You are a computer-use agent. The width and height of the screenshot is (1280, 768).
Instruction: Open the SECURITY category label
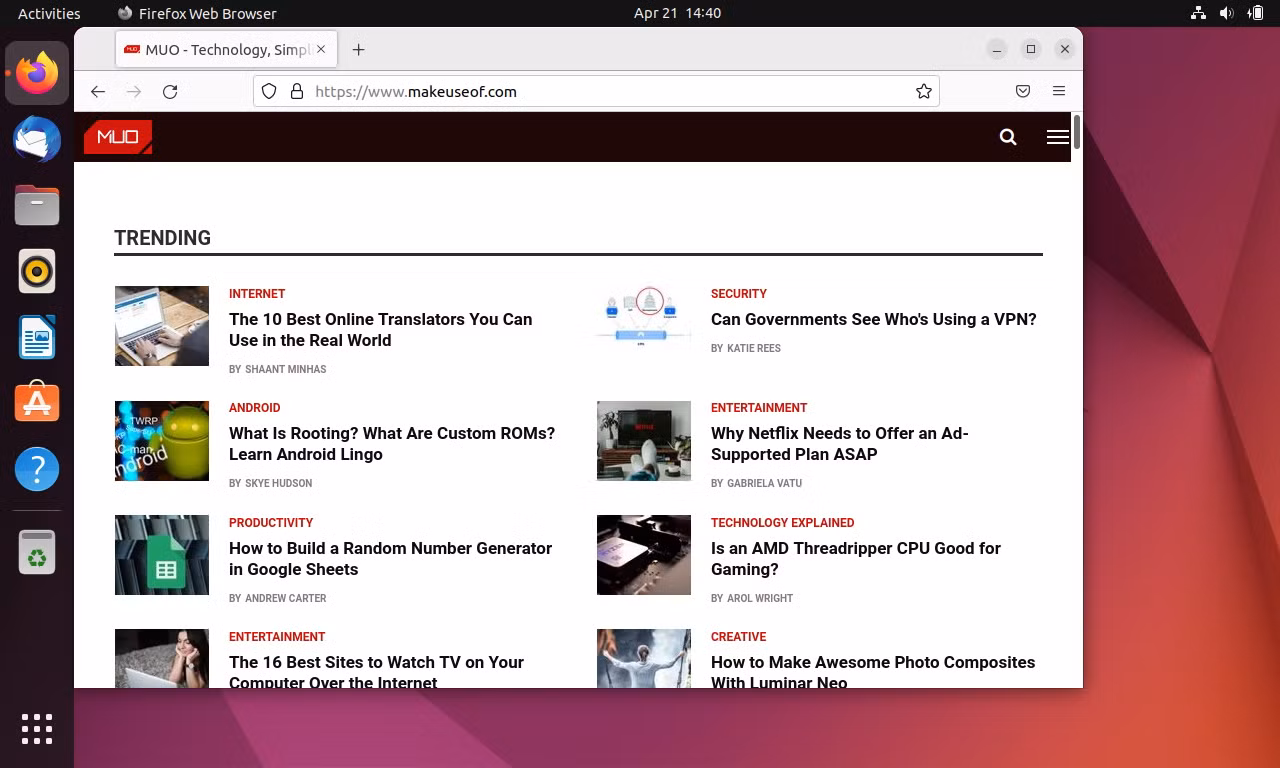click(739, 294)
